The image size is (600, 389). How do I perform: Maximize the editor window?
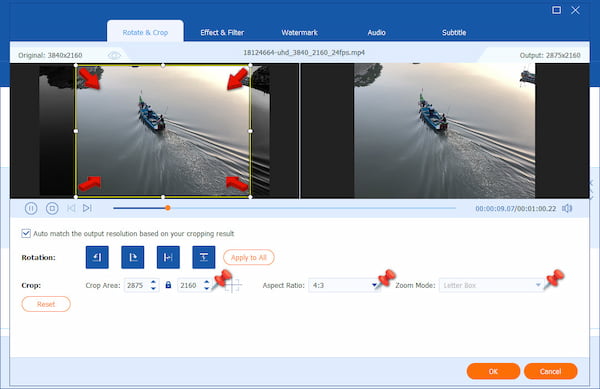coord(556,10)
